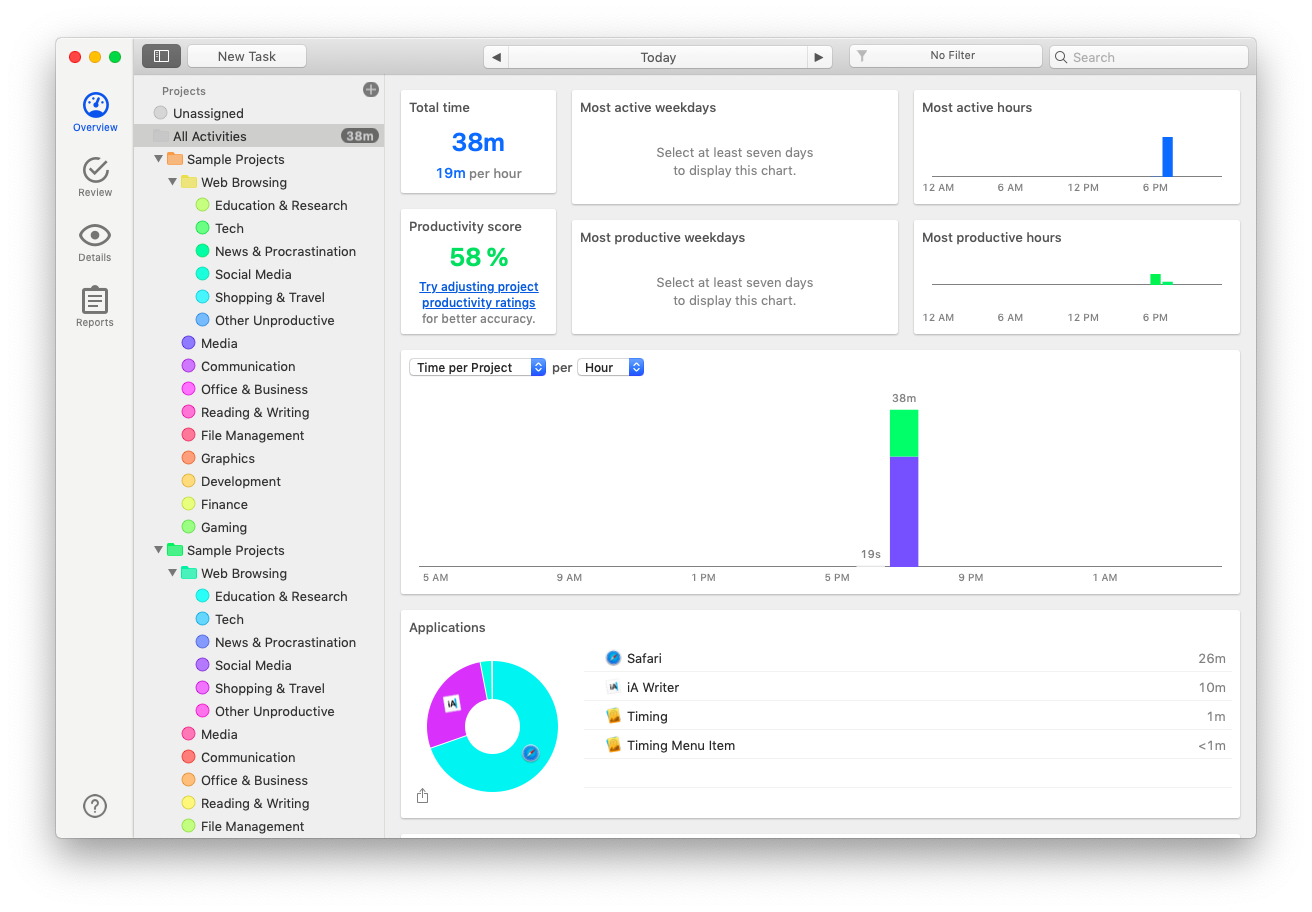Click the color dot next to Tech project

click(x=202, y=228)
